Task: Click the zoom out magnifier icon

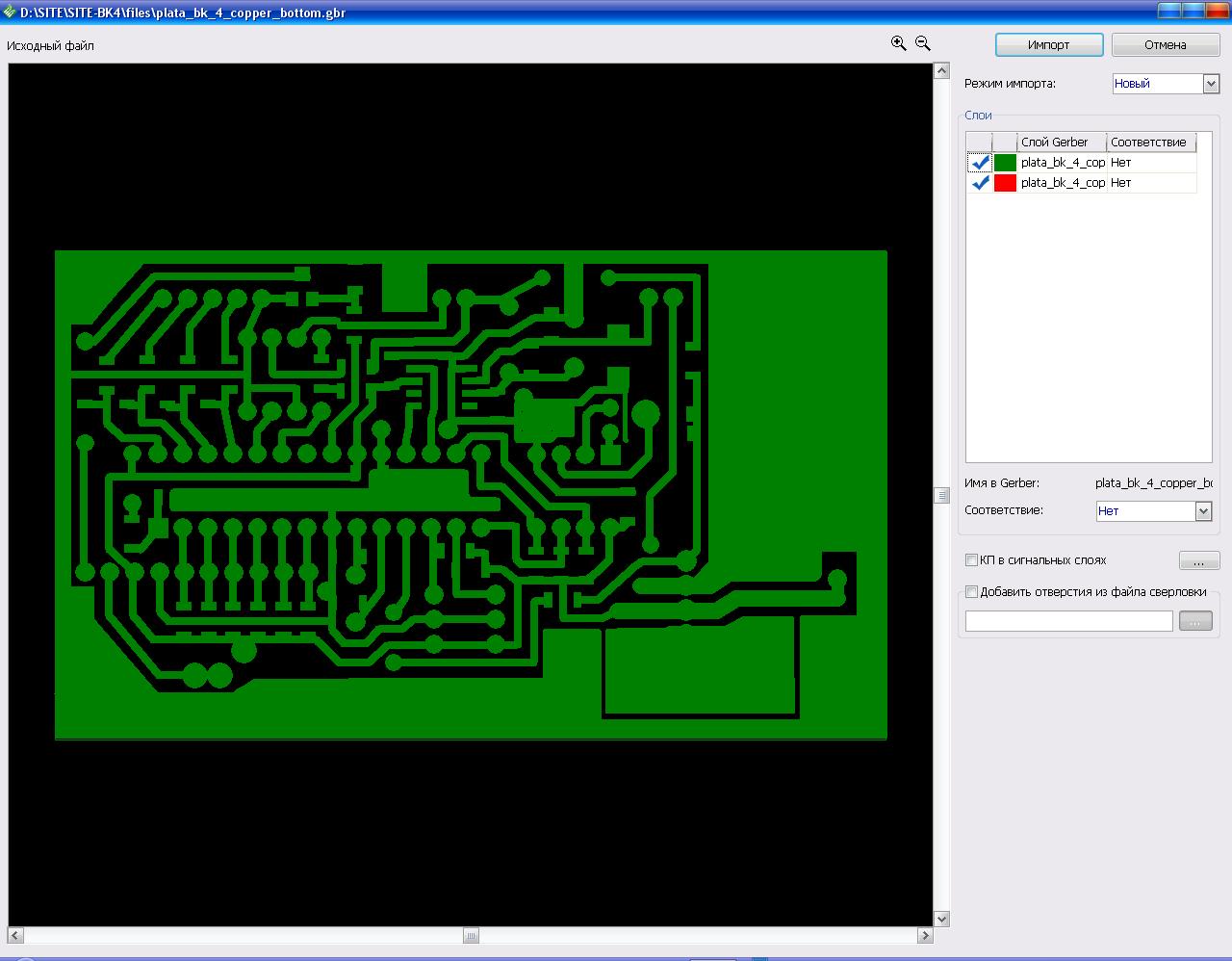Action: [923, 43]
